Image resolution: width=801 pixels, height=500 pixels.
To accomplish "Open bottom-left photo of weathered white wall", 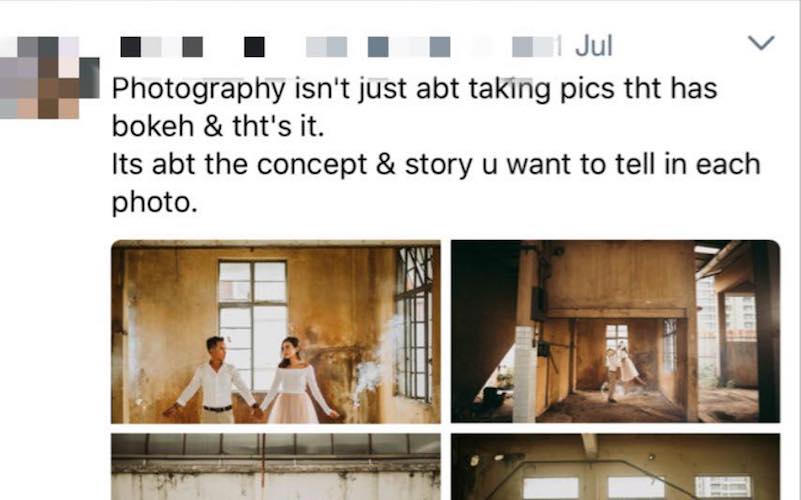I will (x=276, y=466).
